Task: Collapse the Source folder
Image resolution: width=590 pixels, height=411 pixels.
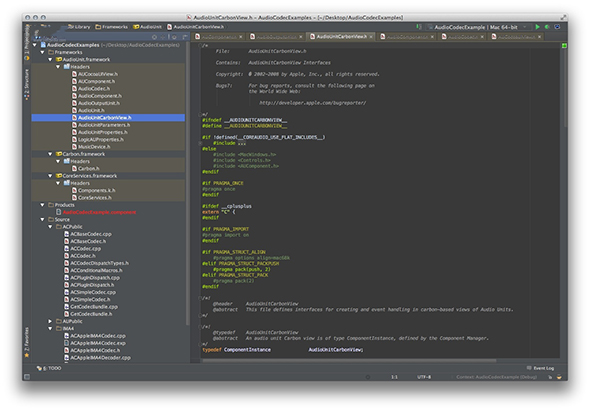Action: pyautogui.click(x=43, y=219)
